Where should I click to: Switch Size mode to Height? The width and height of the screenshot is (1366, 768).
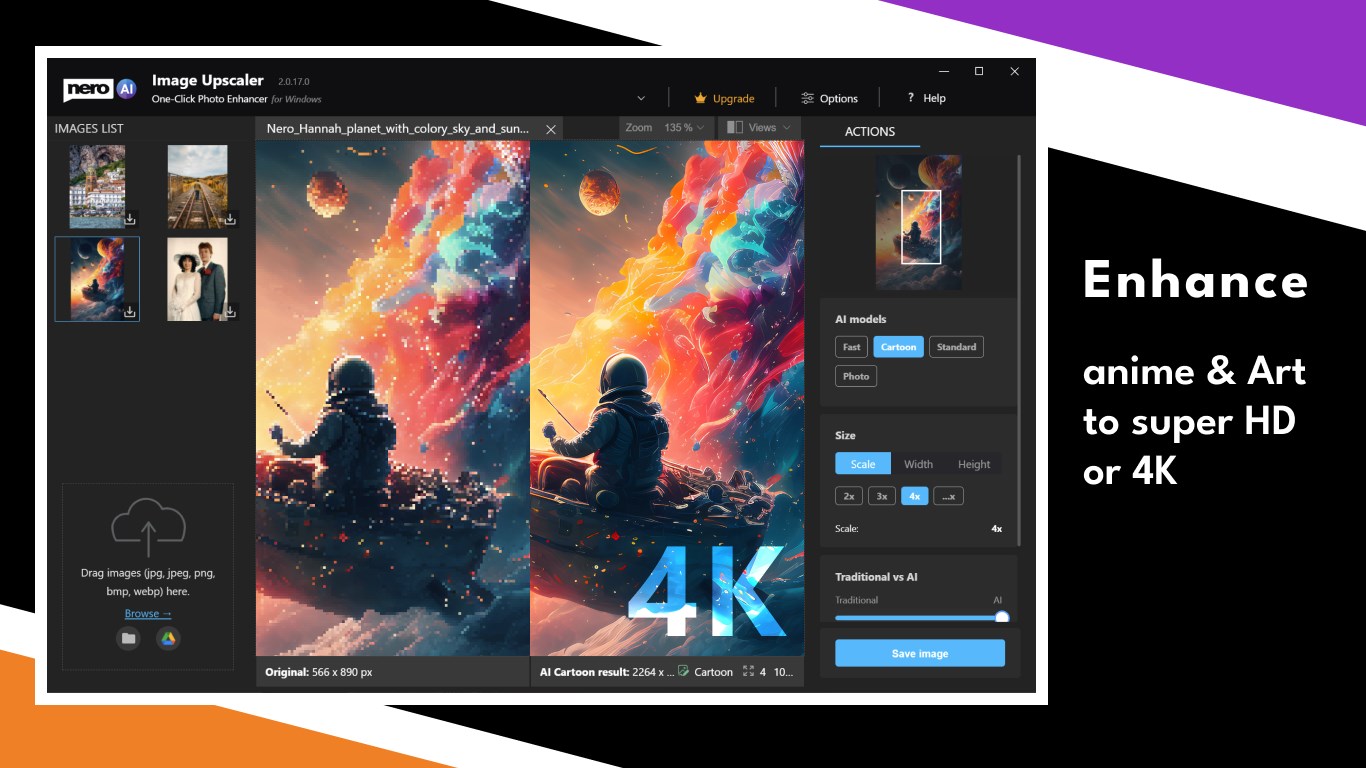(x=974, y=464)
